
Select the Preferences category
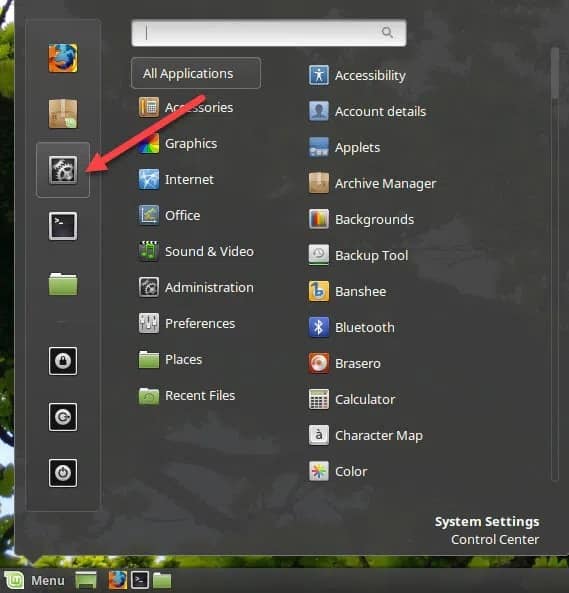coord(187,323)
